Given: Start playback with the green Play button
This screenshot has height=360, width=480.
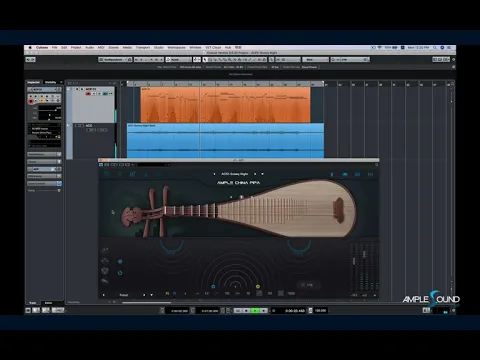Looking at the screenshot, I should tap(255, 311).
